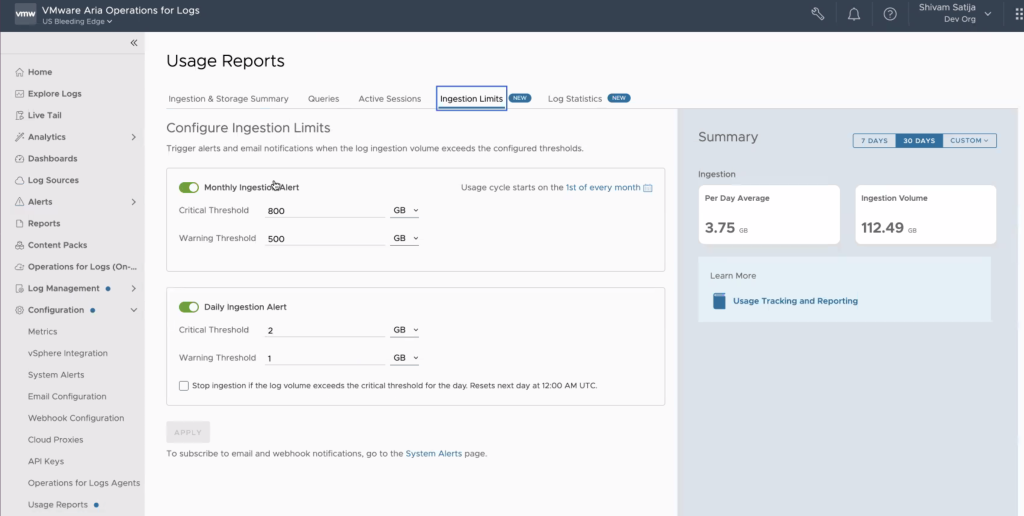Click the Home icon in sidebar
This screenshot has width=1024, height=516.
coord(20,72)
